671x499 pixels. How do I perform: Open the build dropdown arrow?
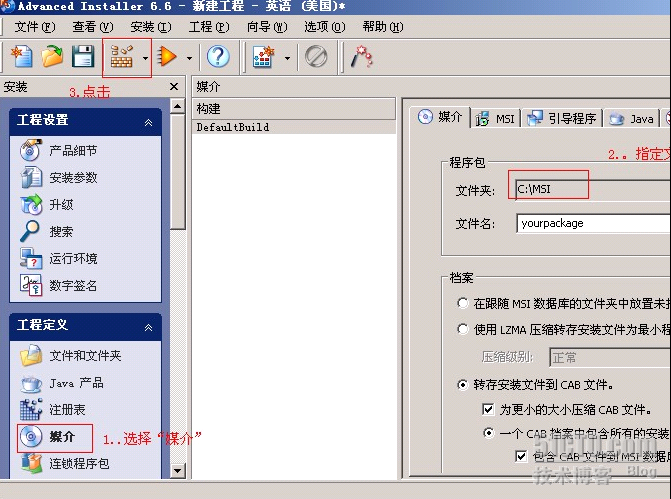pos(145,57)
